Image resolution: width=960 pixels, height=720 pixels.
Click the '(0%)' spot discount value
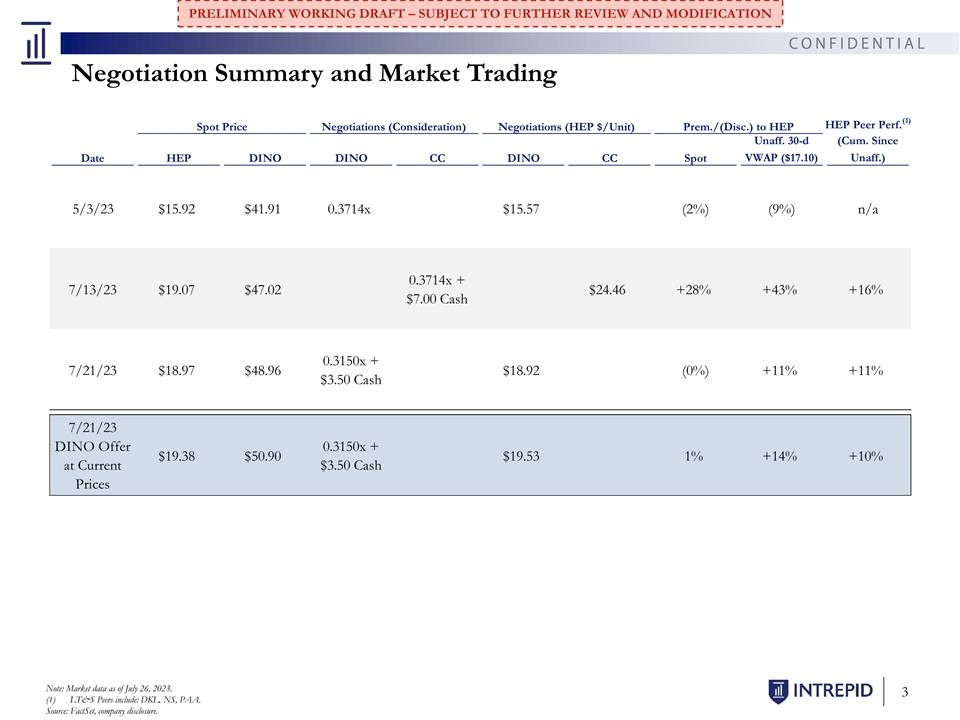click(x=695, y=371)
